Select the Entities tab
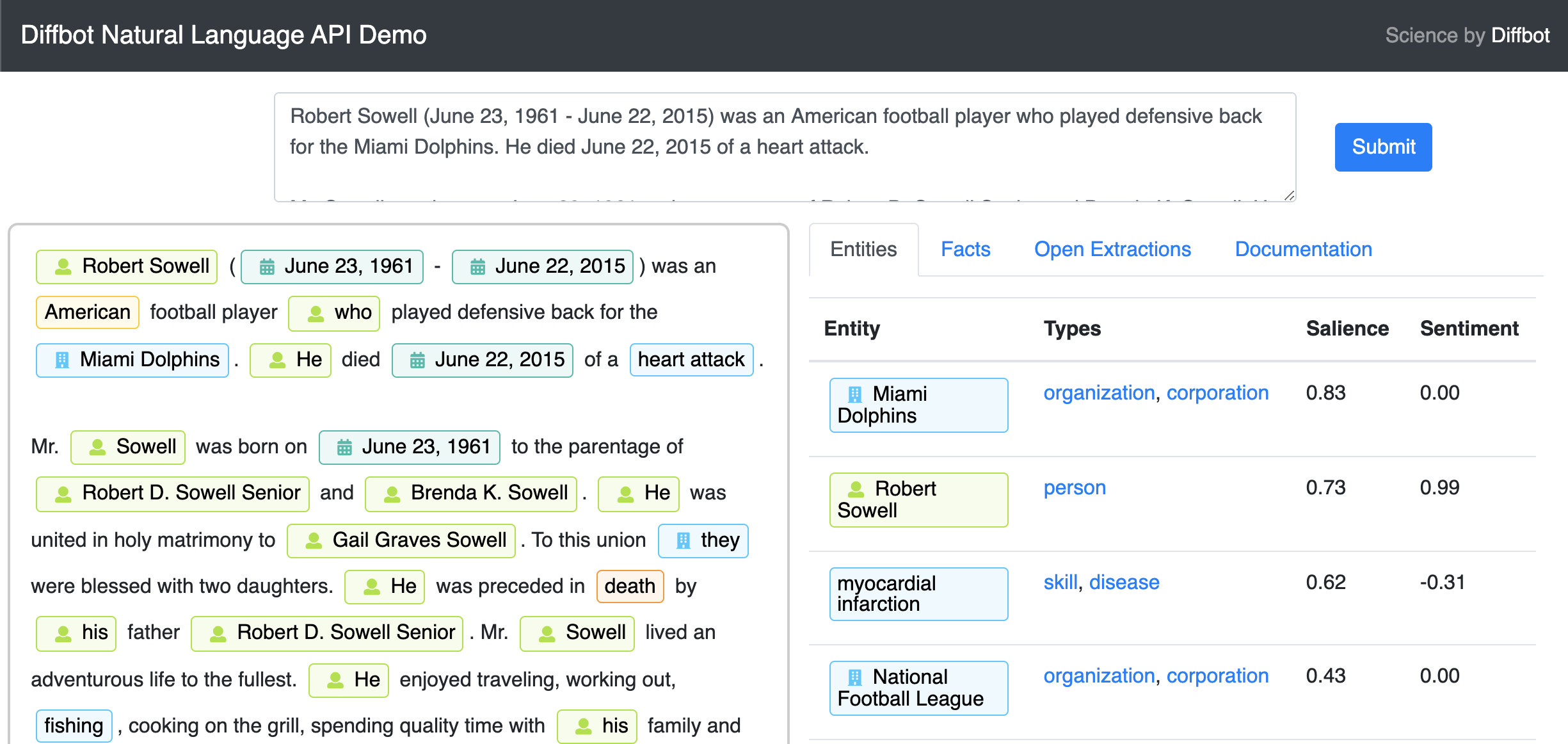 [863, 249]
